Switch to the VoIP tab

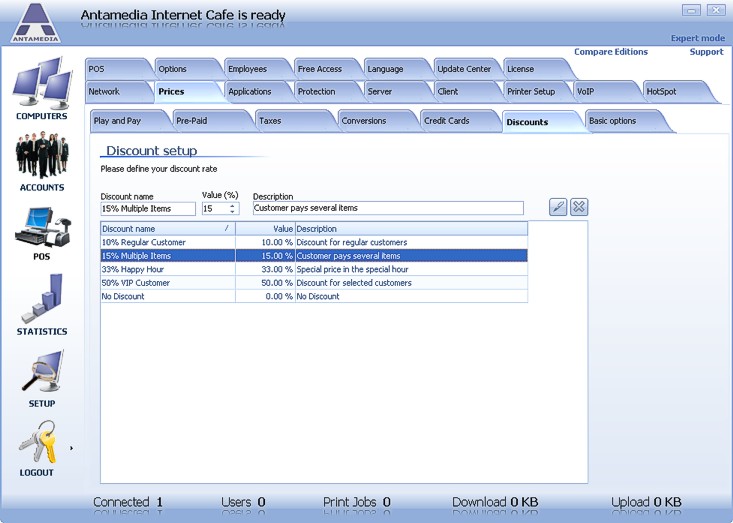pos(605,92)
